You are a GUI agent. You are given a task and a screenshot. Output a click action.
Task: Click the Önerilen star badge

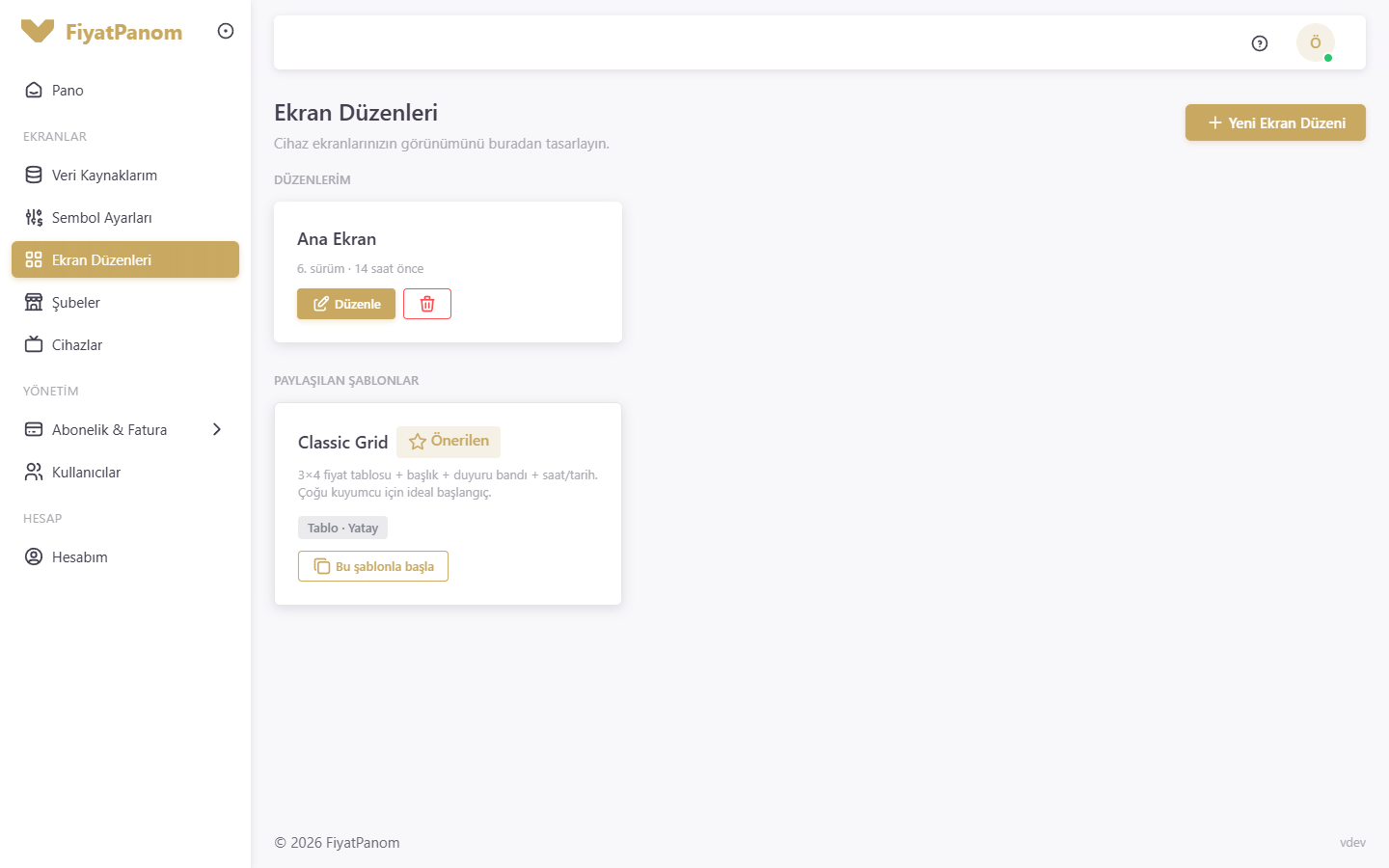[x=449, y=441]
